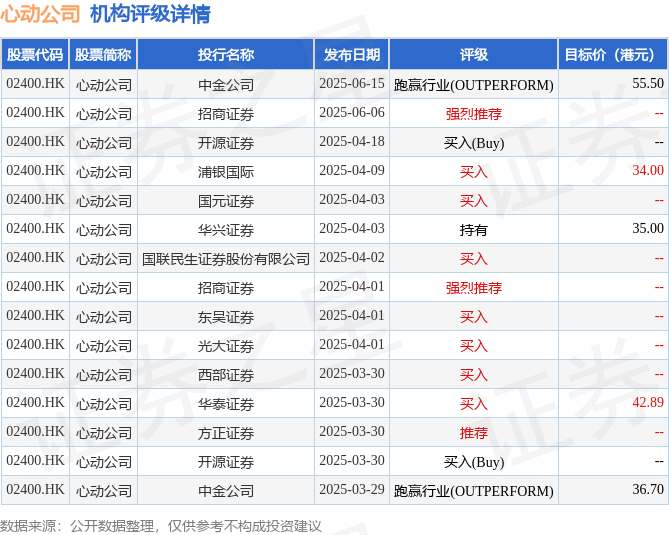Viewport: 669px width, 535px height.
Task: Select 强烈推荐 rating dated 2025-06-06
Action: coord(474,113)
